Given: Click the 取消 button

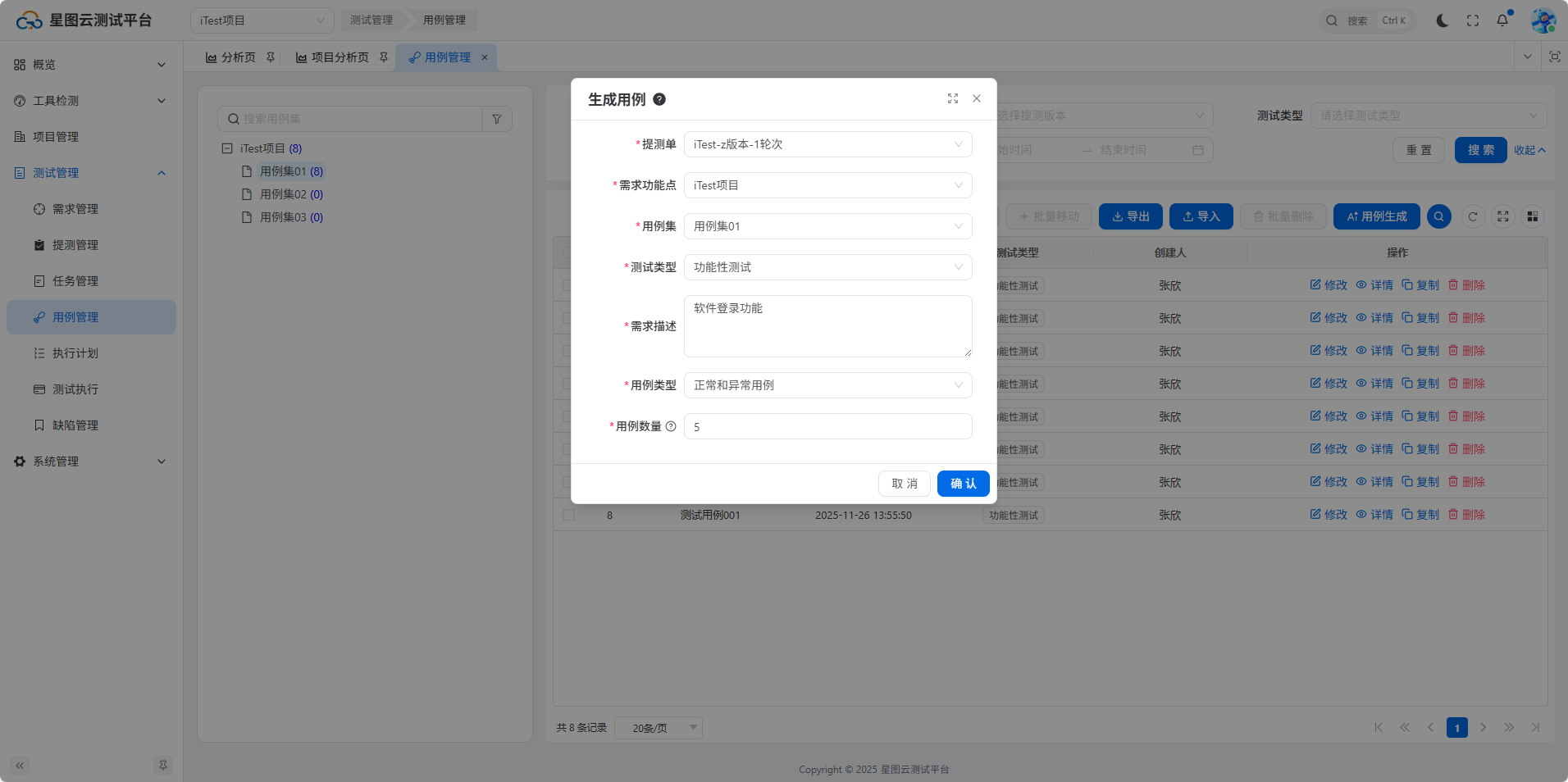Looking at the screenshot, I should (x=904, y=484).
